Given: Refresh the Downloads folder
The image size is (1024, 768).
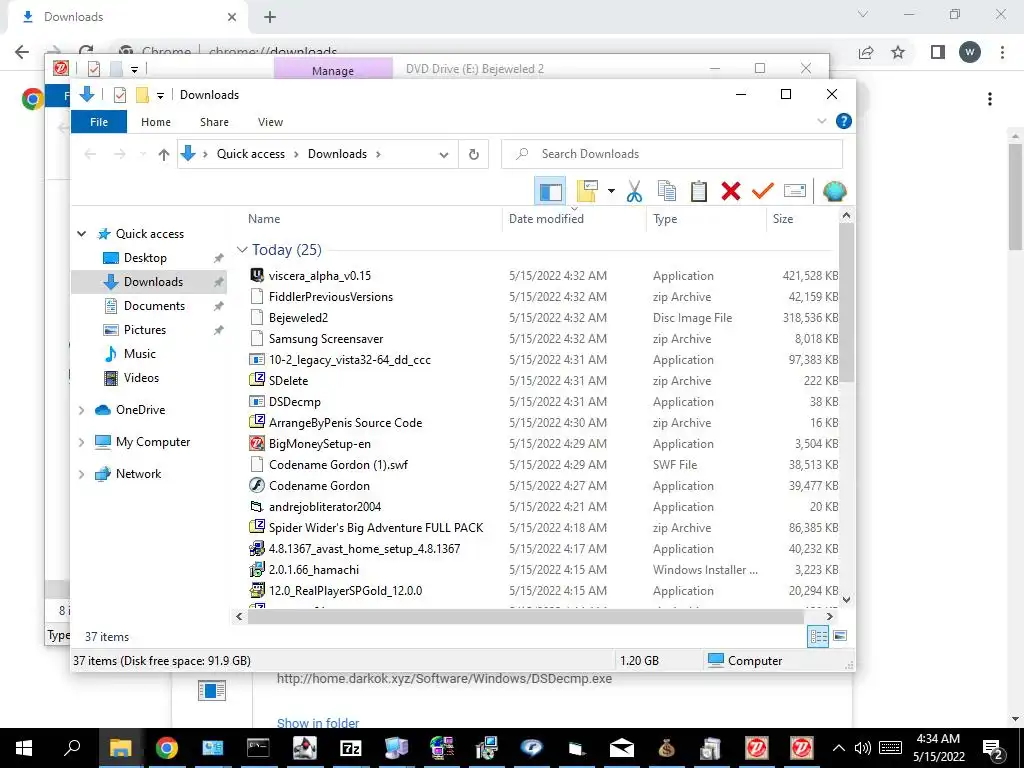Looking at the screenshot, I should (x=474, y=155).
